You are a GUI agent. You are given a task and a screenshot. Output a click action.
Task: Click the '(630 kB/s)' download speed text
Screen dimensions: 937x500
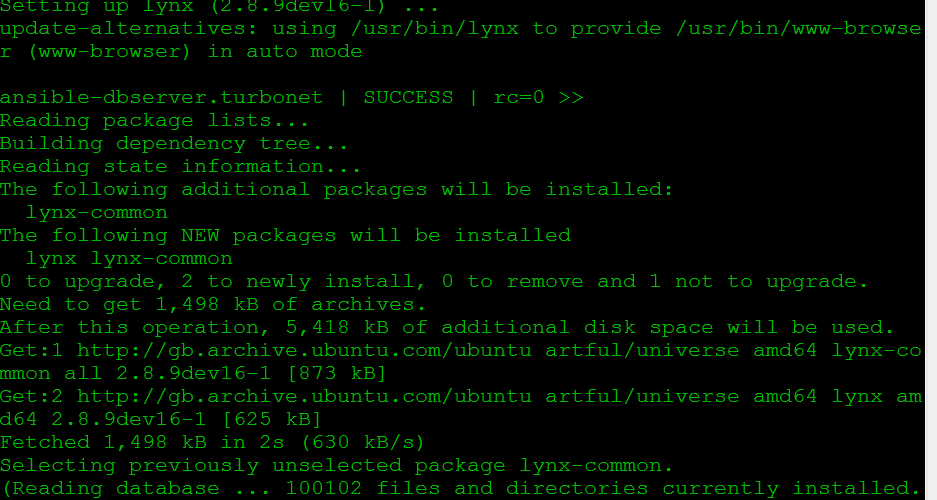363,443
